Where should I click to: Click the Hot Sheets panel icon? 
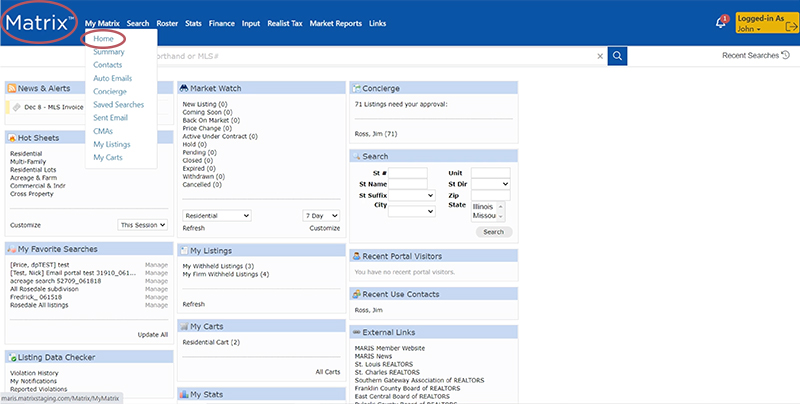[13, 138]
